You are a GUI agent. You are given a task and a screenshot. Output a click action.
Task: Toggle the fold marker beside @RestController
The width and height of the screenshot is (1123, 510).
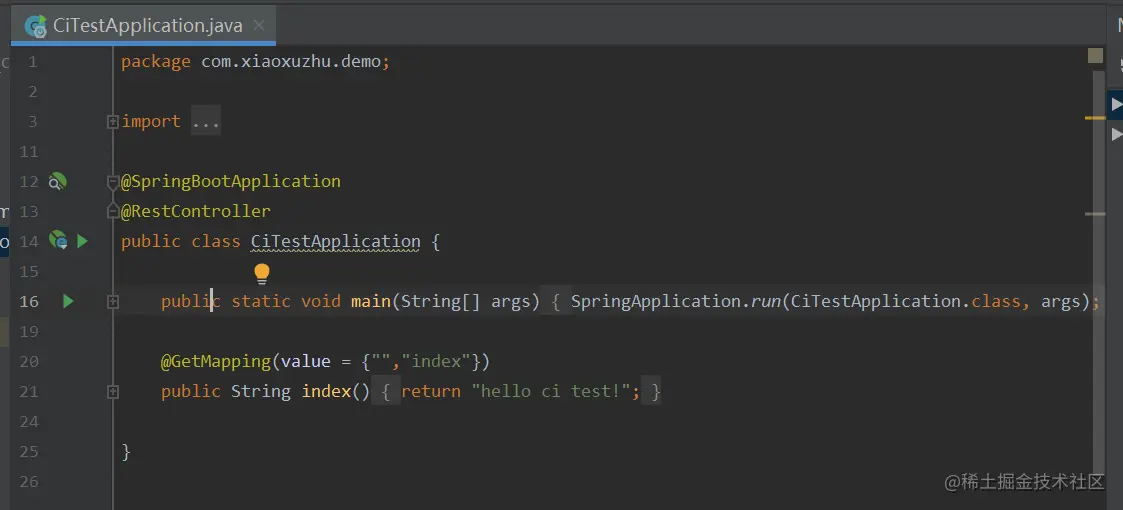(112, 211)
